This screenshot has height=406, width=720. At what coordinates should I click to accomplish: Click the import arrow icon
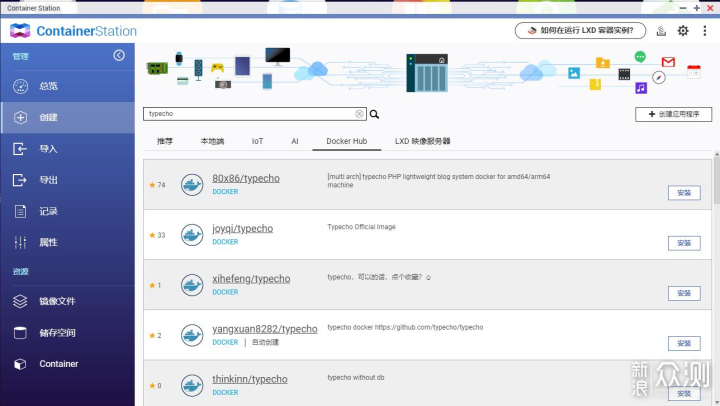20,149
